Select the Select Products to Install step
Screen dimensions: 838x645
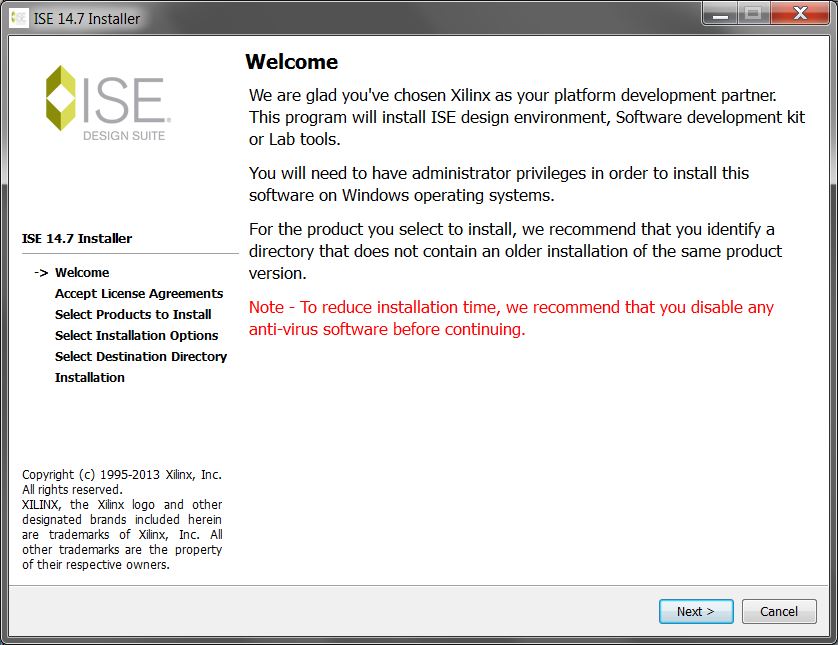point(133,314)
